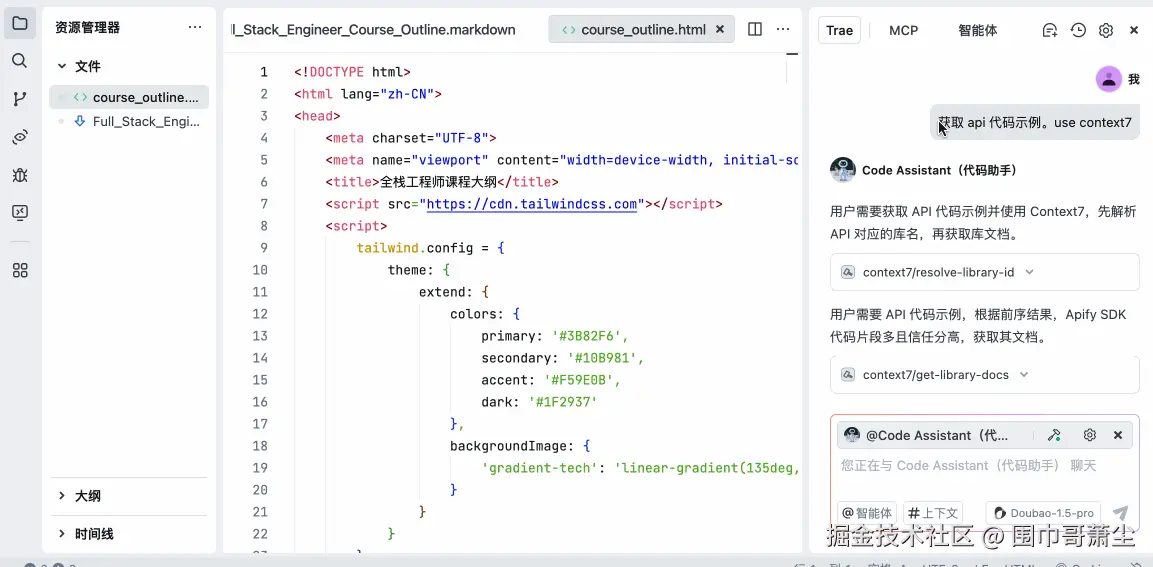
Task: Click the 资源管理器 panel title
Action: click(x=88, y=28)
